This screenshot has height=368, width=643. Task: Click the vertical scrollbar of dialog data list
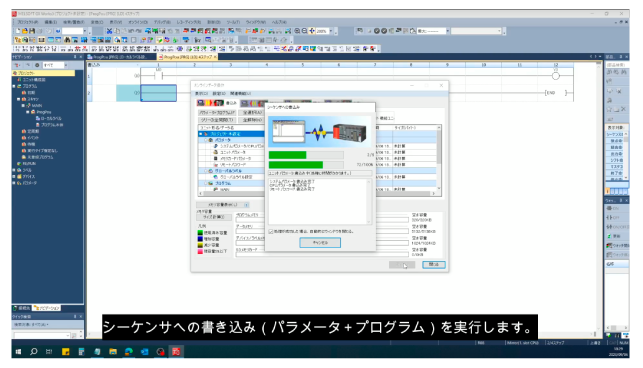(439, 158)
